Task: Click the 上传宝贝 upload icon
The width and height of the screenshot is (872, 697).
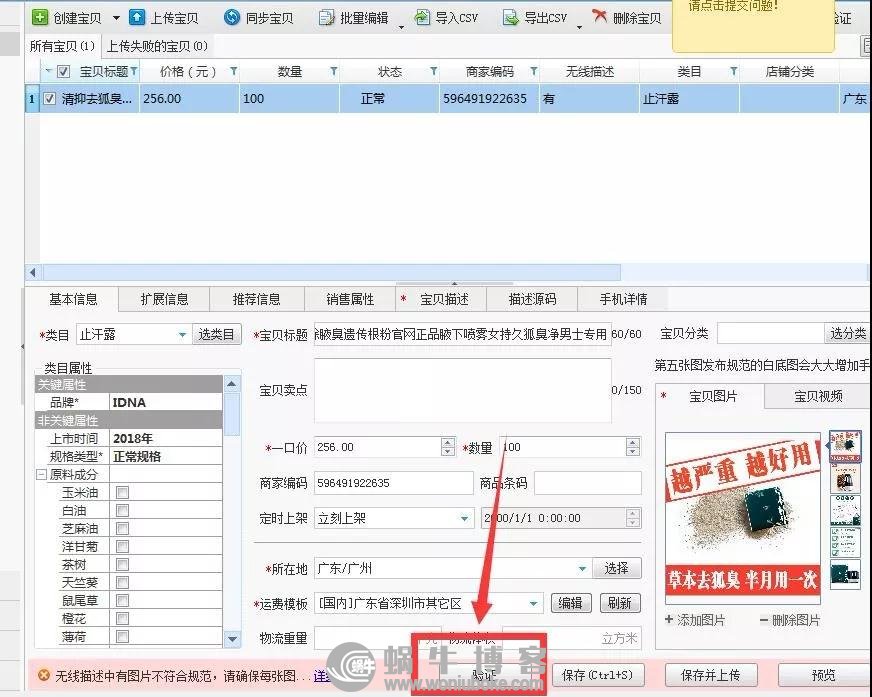Action: click(x=137, y=17)
